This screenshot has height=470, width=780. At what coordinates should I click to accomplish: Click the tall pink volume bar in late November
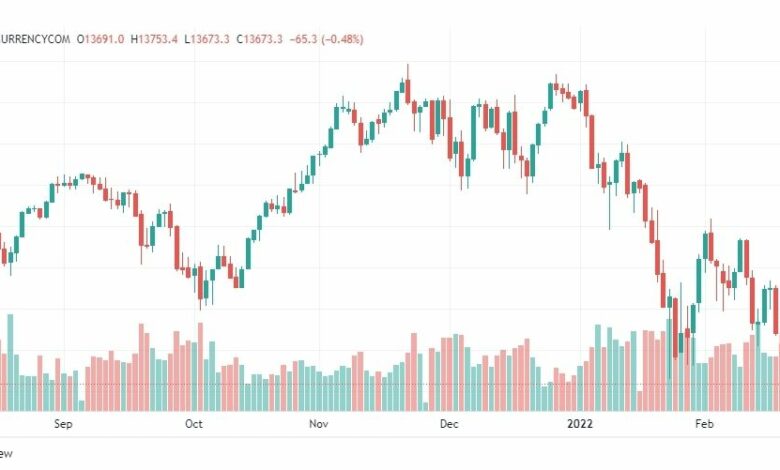tap(414, 372)
